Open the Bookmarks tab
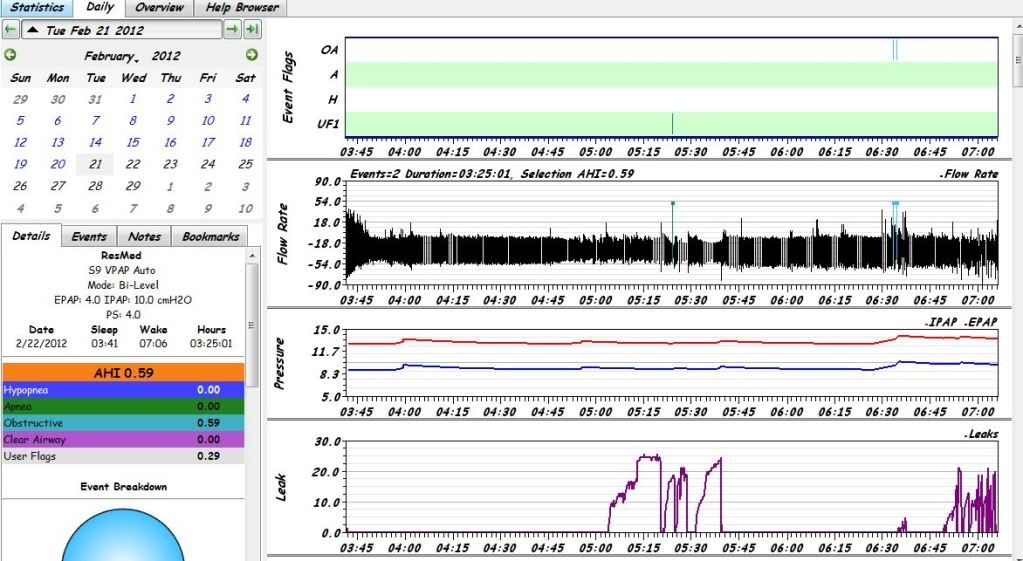 pos(210,237)
